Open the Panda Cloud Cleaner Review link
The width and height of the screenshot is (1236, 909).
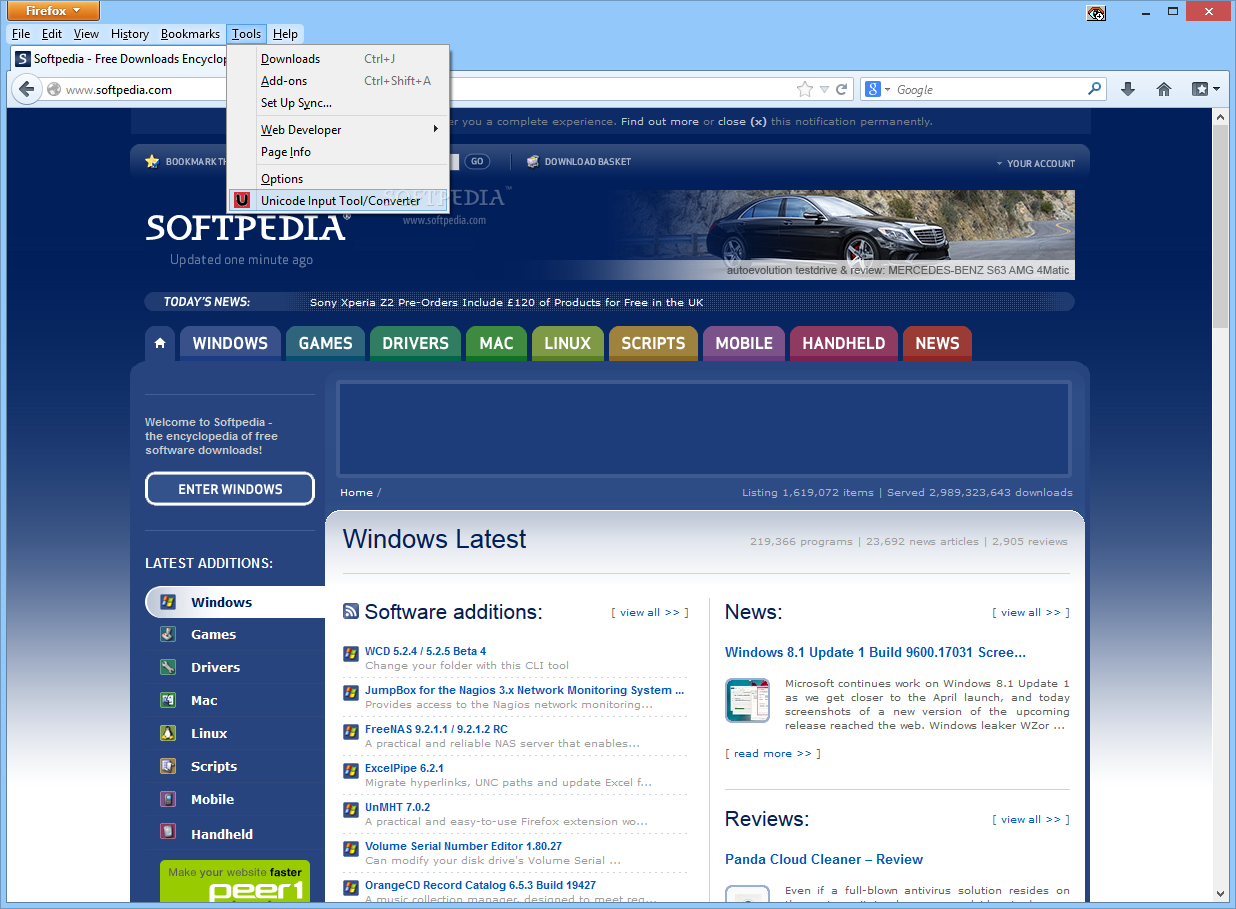[824, 859]
